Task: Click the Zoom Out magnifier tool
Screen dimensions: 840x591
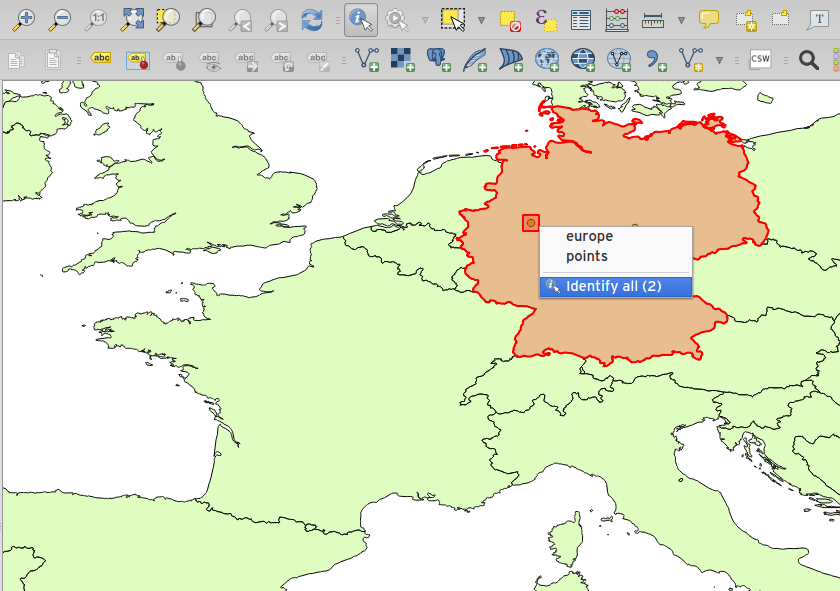Action: point(59,19)
